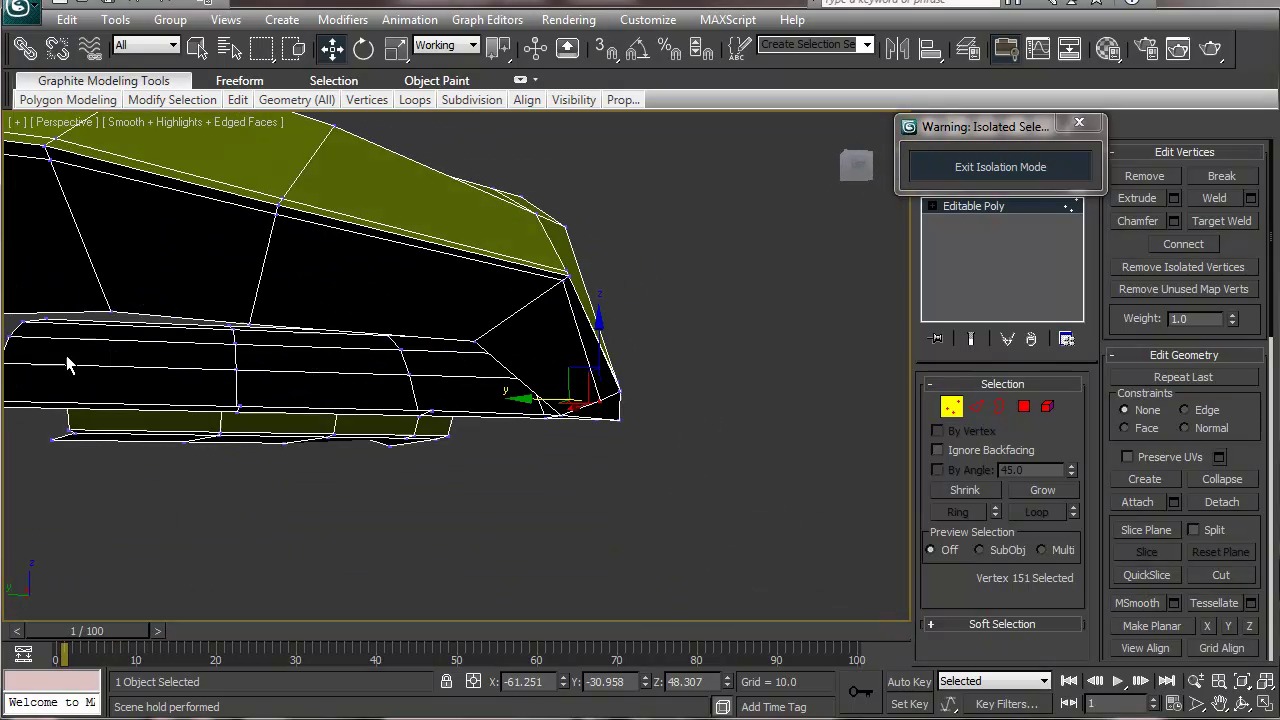Activate the Select and Move tool
This screenshot has height=720, width=1280.
click(x=332, y=47)
